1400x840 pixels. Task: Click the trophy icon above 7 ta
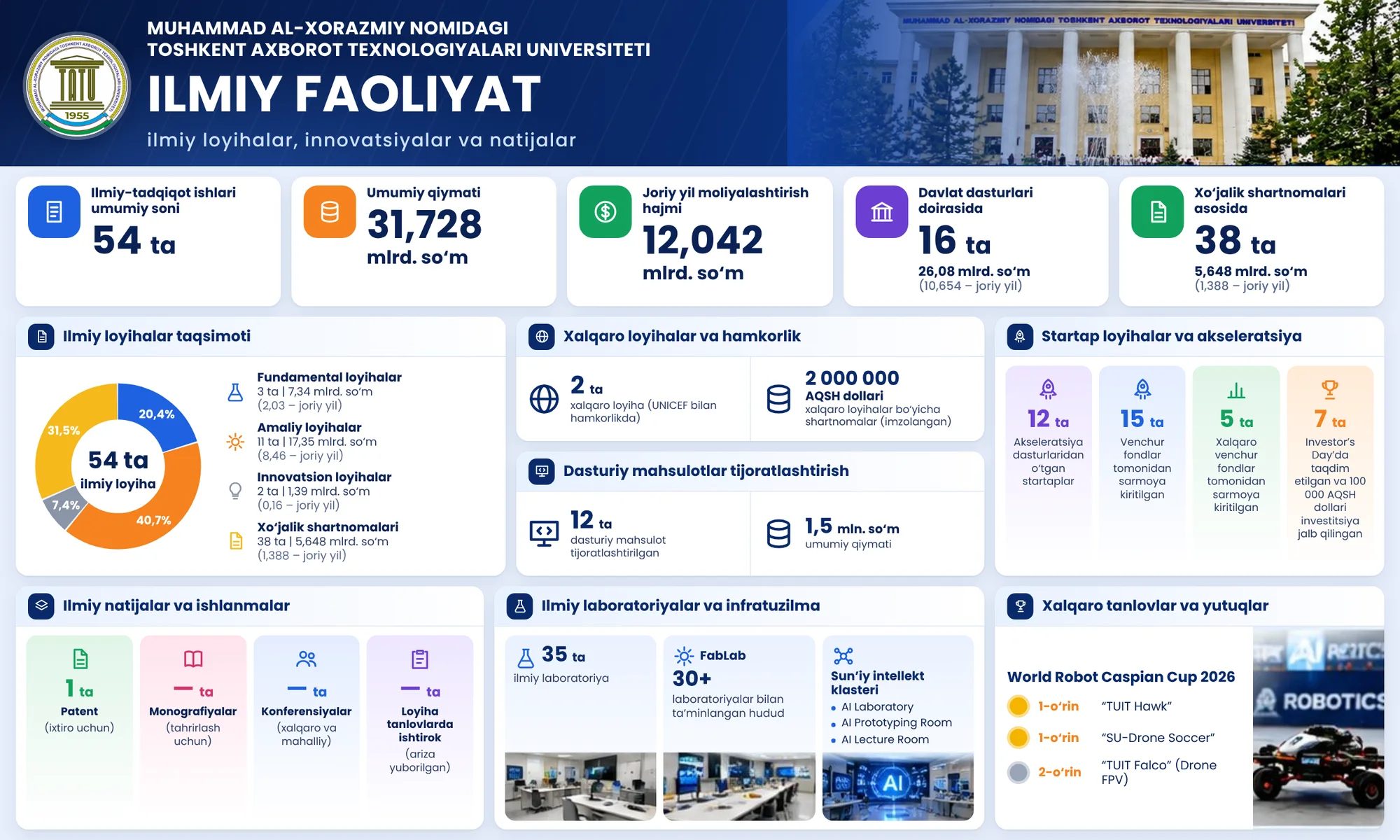coord(1329,388)
